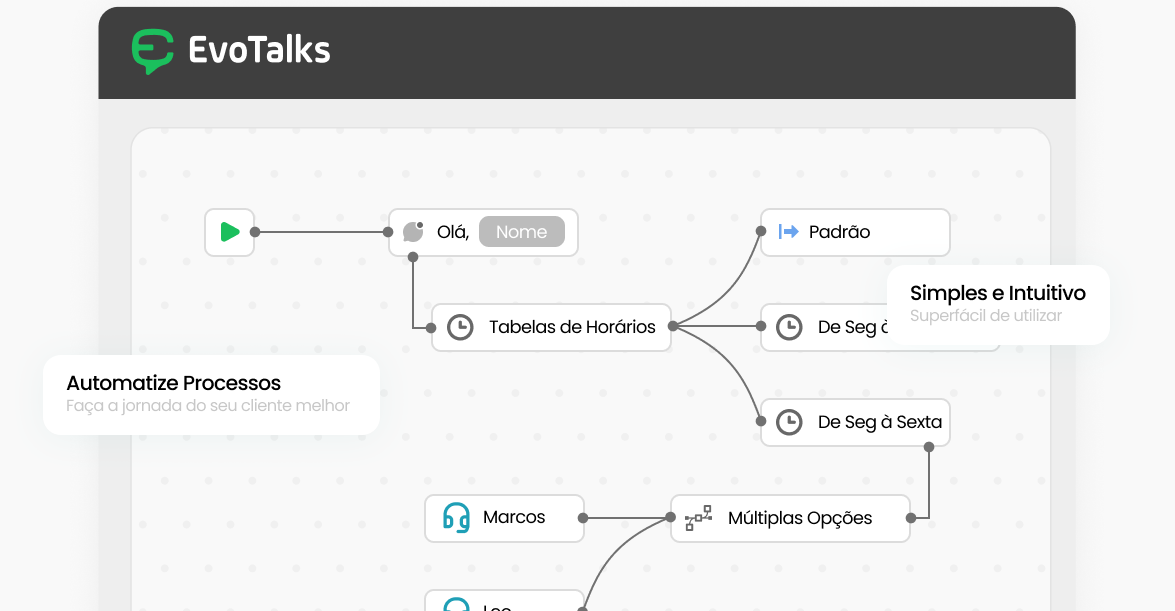Screen dimensions: 1175x611
Task: Click the bottom connector of the Olá node
Action: point(413,257)
